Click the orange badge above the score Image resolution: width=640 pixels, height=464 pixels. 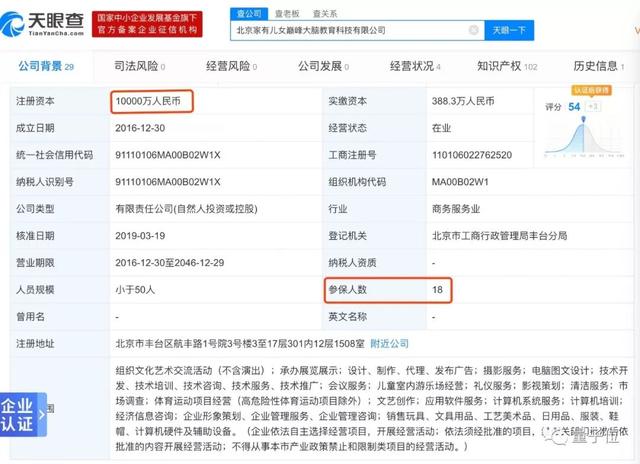591,90
